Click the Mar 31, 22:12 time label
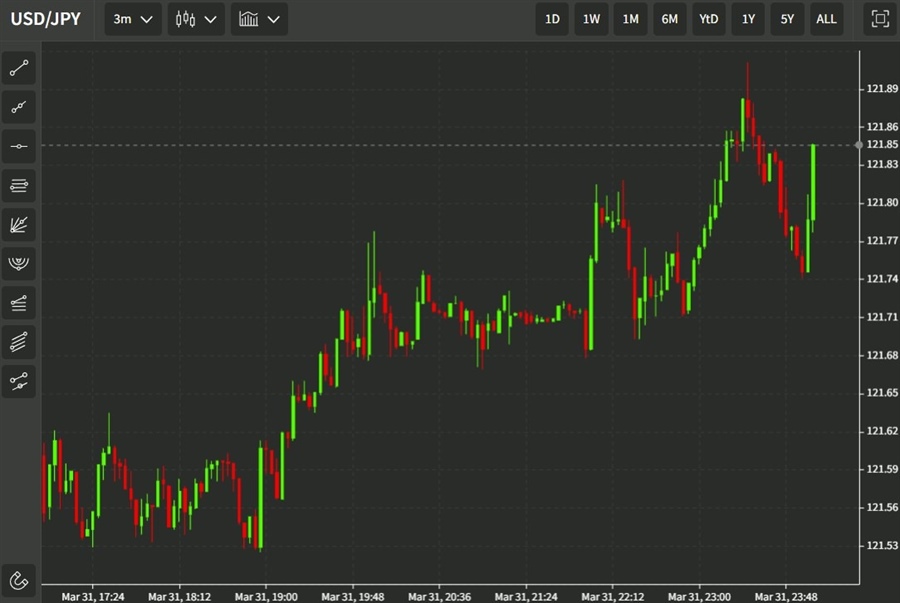Image resolution: width=900 pixels, height=603 pixels. (612, 597)
